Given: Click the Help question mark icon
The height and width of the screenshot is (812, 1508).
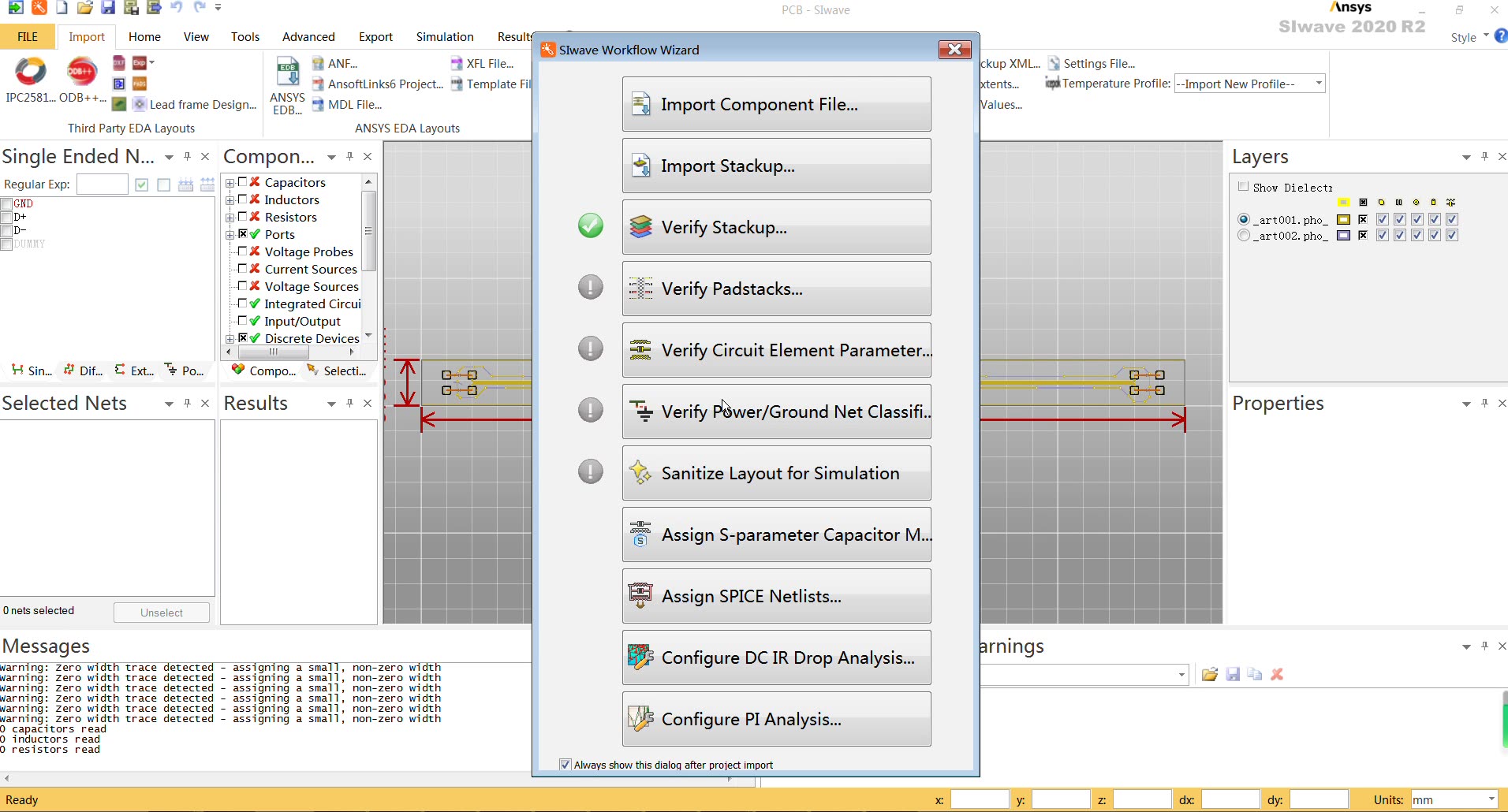Looking at the screenshot, I should click(1501, 36).
